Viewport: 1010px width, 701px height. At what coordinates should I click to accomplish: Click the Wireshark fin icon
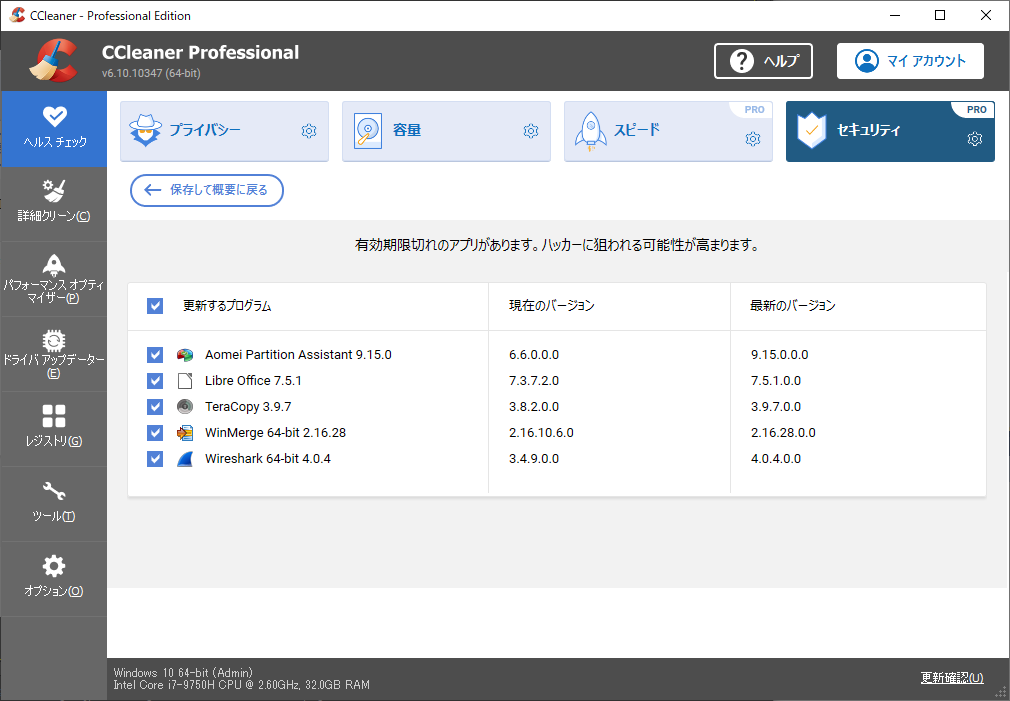(x=185, y=459)
